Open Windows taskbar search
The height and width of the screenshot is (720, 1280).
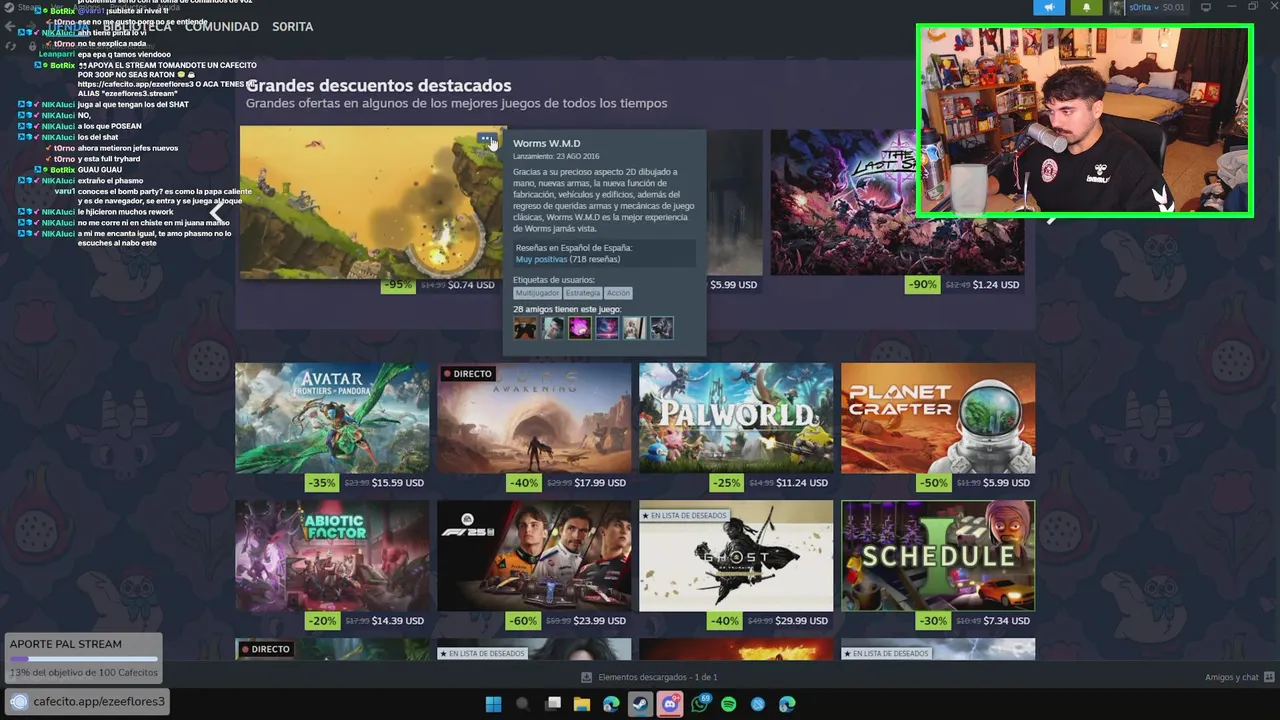tap(522, 704)
